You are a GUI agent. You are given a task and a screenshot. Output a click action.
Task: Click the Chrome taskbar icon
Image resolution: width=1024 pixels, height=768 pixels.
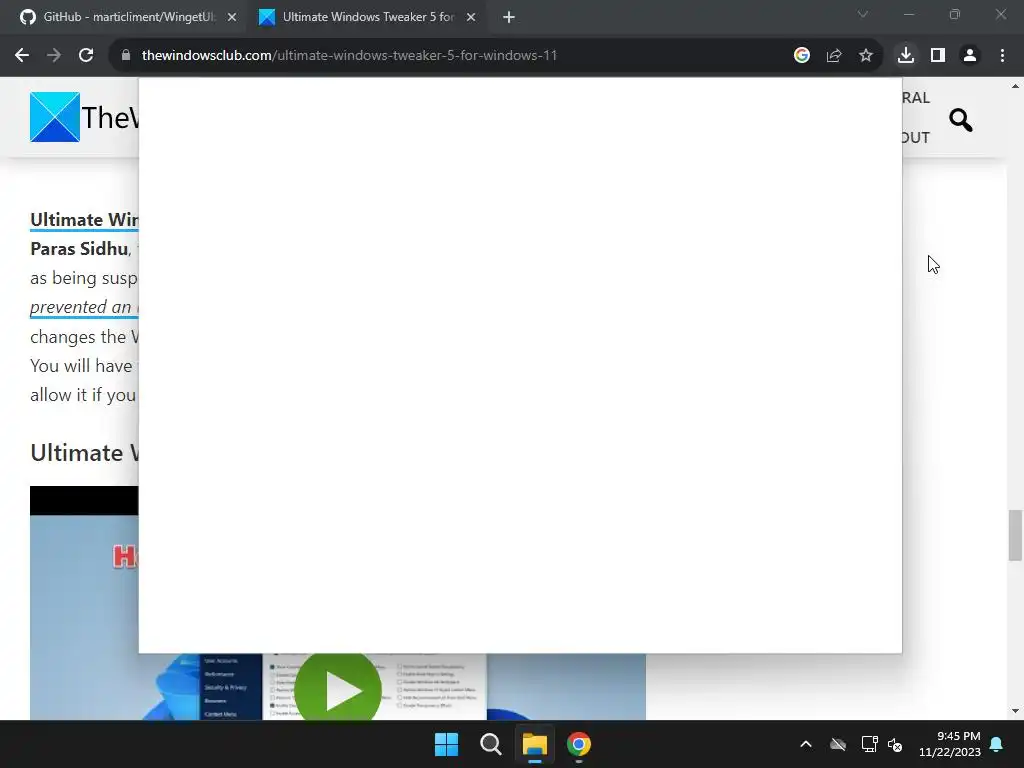[x=579, y=744]
